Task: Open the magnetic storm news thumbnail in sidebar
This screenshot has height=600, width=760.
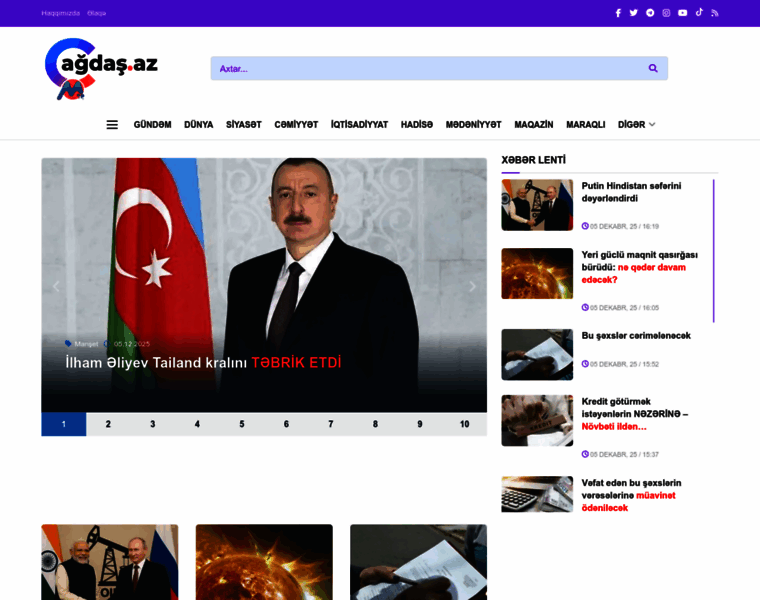Action: pos(537,273)
